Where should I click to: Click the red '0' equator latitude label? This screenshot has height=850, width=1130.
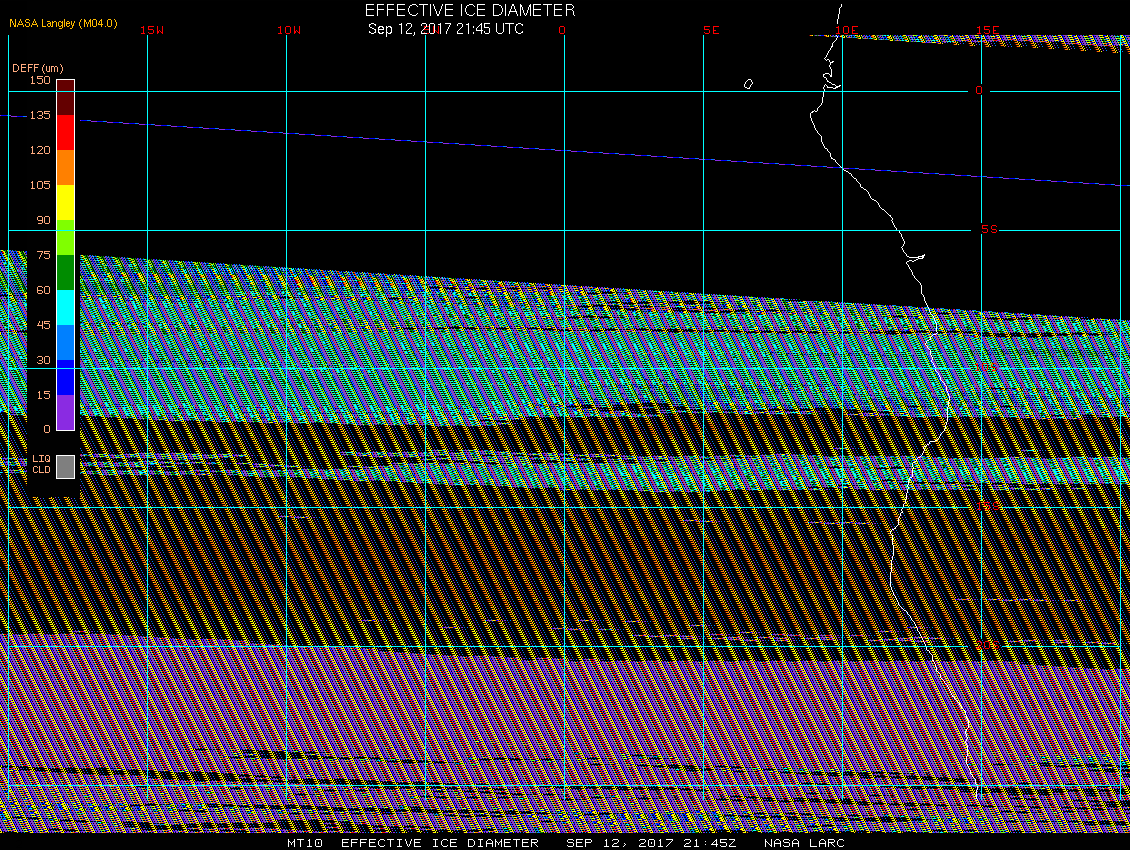979,90
